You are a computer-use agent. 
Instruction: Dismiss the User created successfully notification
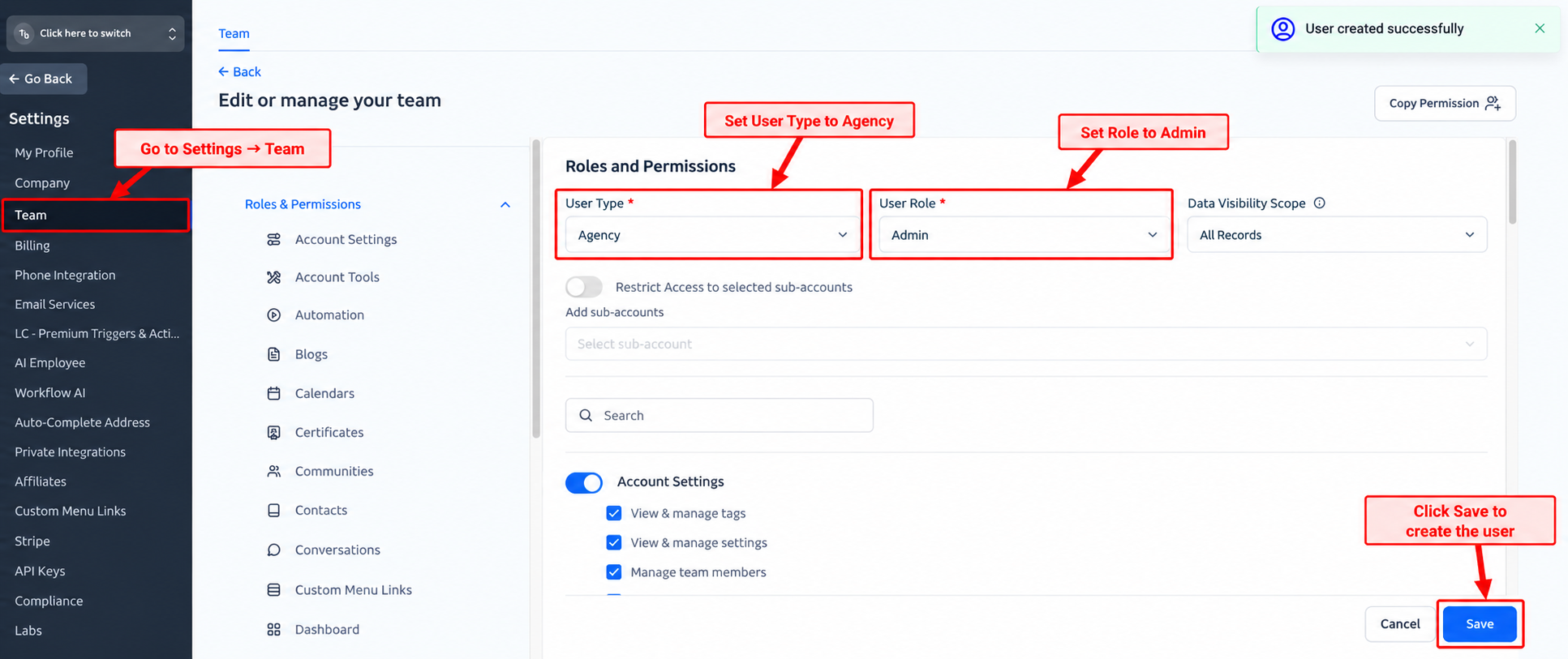tap(1540, 28)
